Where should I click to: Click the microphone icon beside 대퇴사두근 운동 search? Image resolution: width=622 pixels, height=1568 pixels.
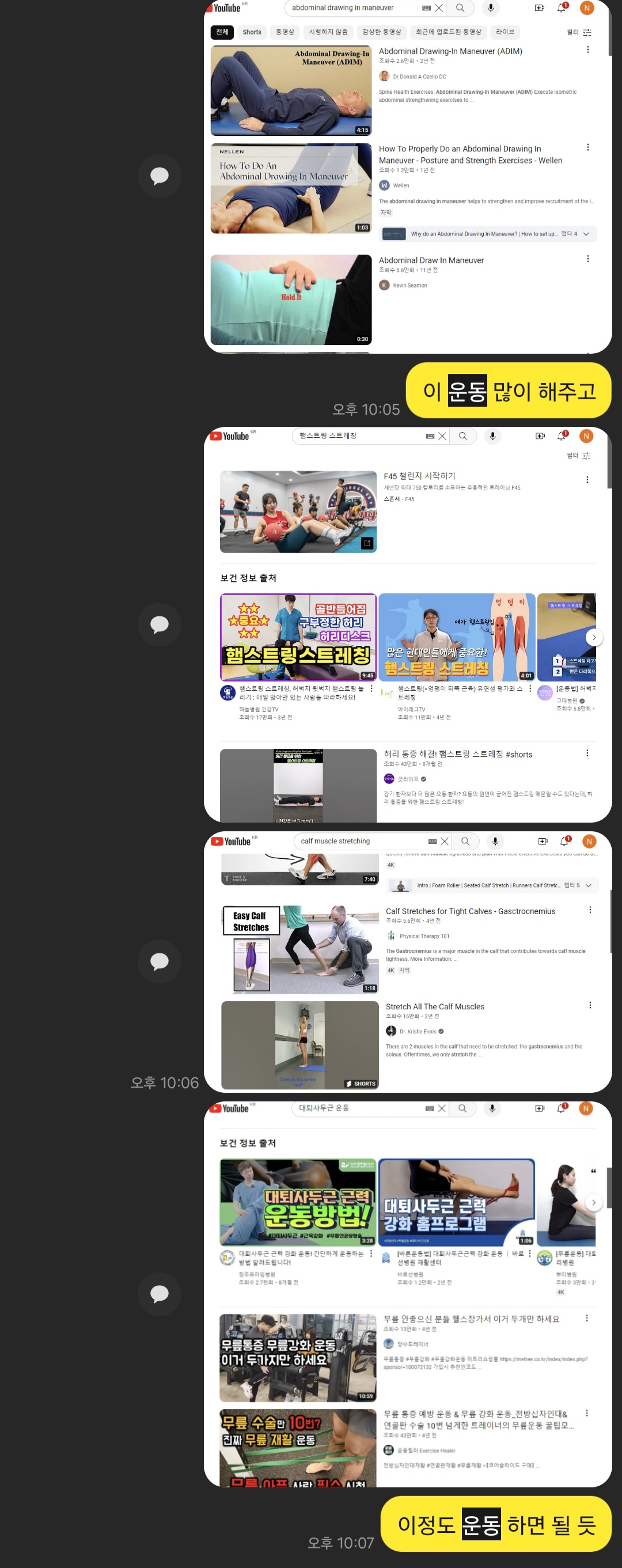click(492, 1108)
